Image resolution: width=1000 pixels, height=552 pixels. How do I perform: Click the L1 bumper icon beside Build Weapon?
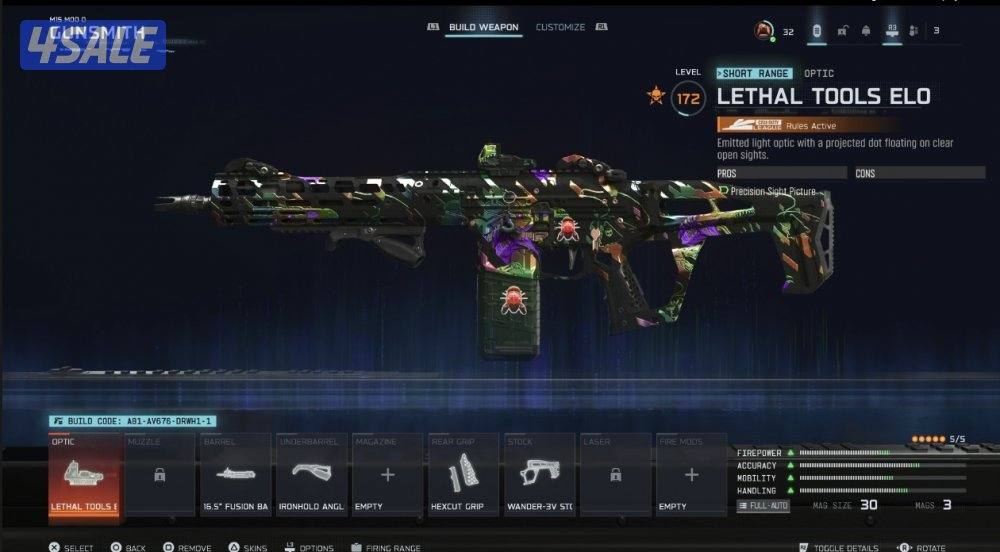[433, 27]
